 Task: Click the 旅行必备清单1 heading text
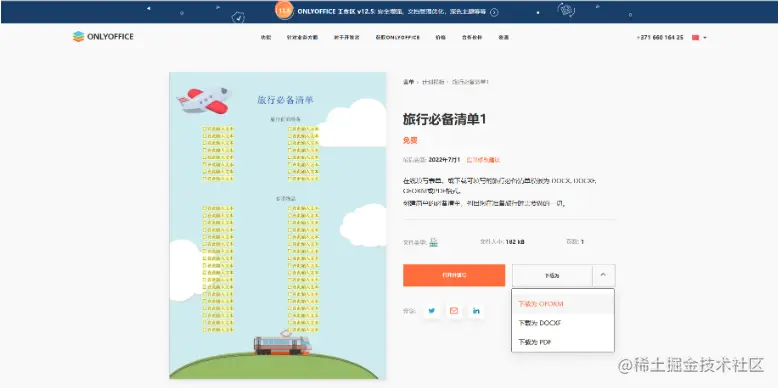pyautogui.click(x=444, y=120)
